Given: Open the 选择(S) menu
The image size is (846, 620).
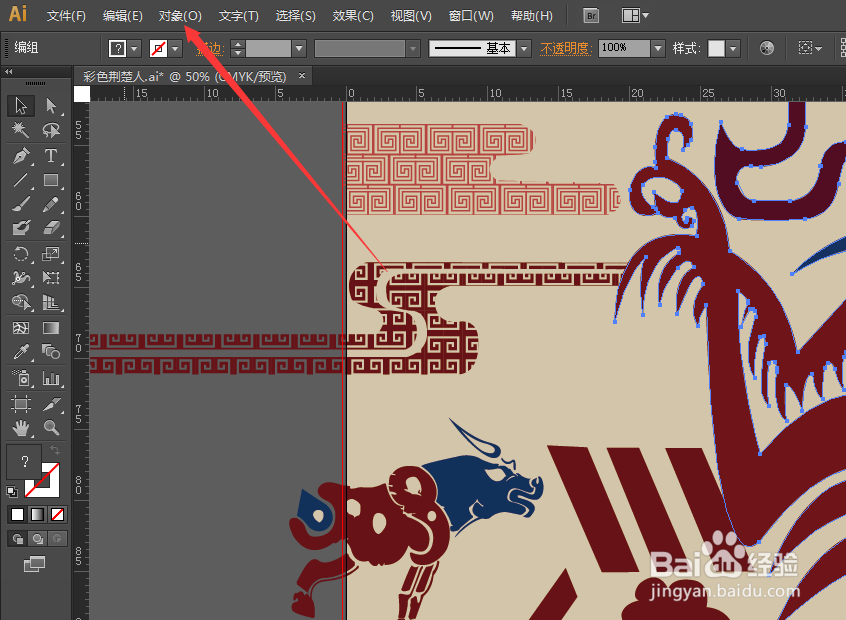Looking at the screenshot, I should (x=295, y=16).
